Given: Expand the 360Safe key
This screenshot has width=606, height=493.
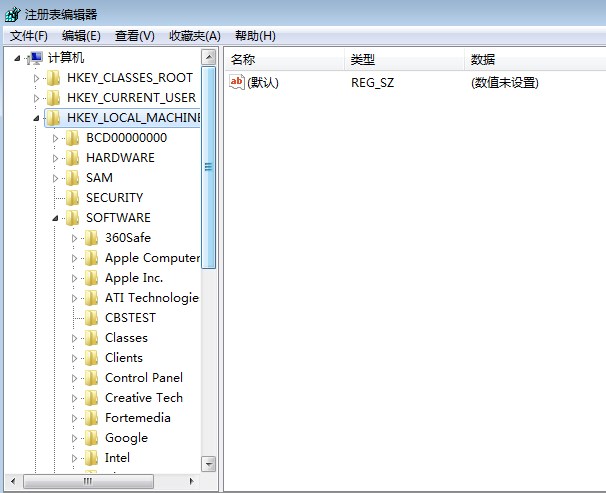Looking at the screenshot, I should (x=75, y=238).
